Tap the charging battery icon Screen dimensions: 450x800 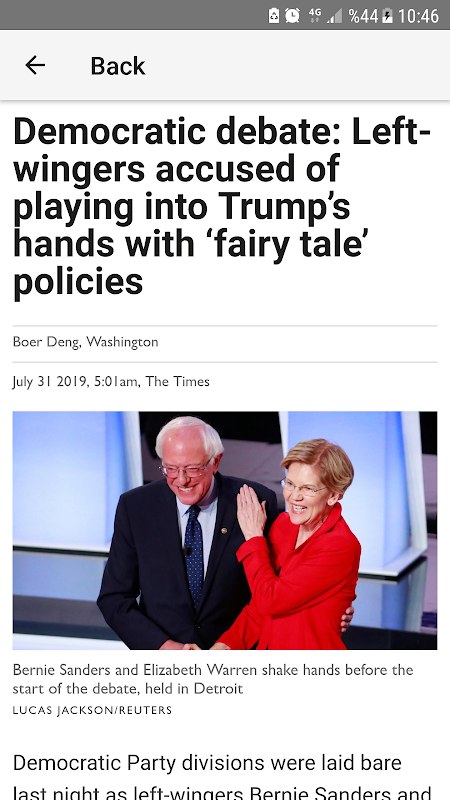(388, 16)
